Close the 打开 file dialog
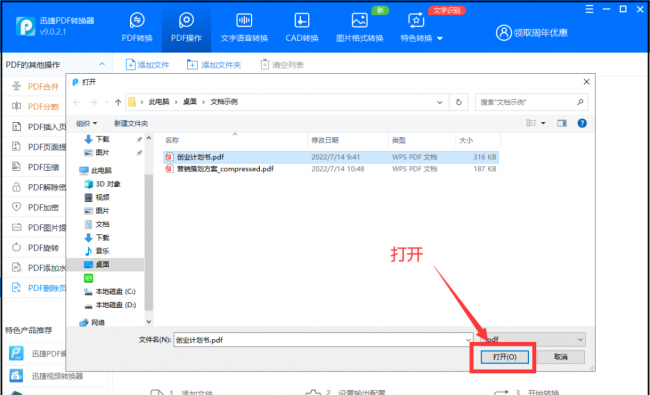This screenshot has width=650, height=395. (586, 82)
